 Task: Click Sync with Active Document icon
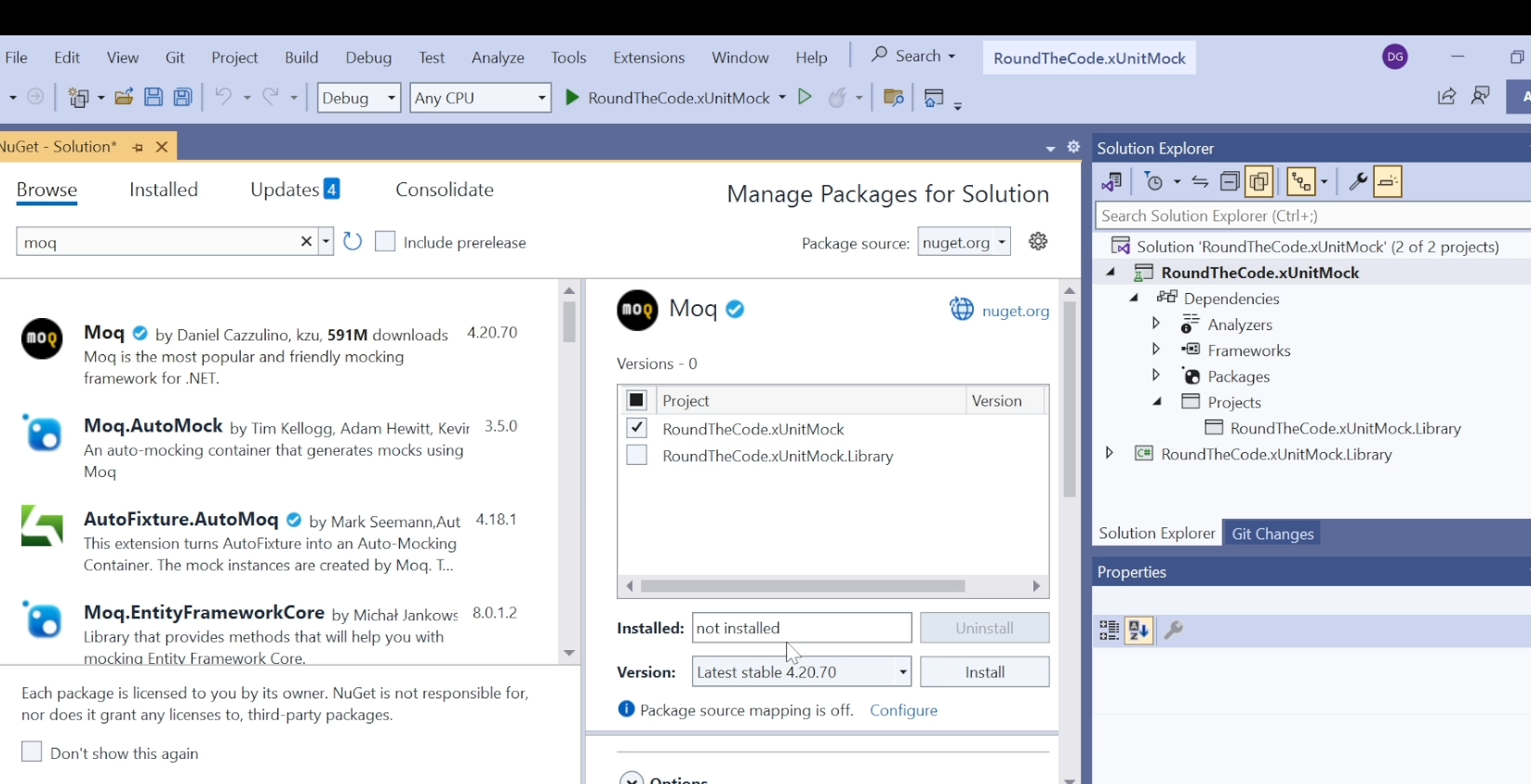coord(1200,182)
